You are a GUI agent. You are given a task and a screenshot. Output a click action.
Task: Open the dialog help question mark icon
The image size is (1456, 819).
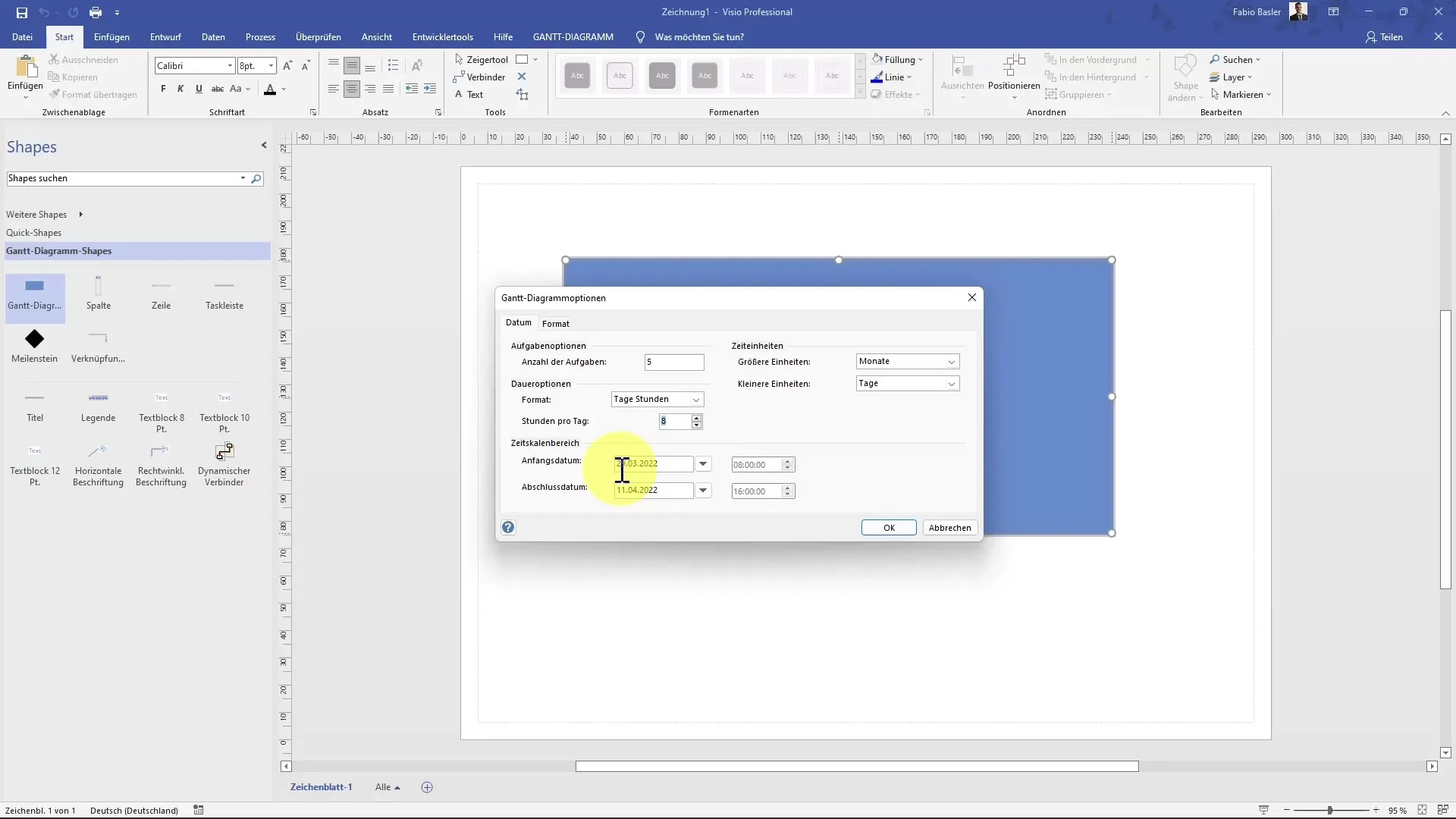(508, 528)
